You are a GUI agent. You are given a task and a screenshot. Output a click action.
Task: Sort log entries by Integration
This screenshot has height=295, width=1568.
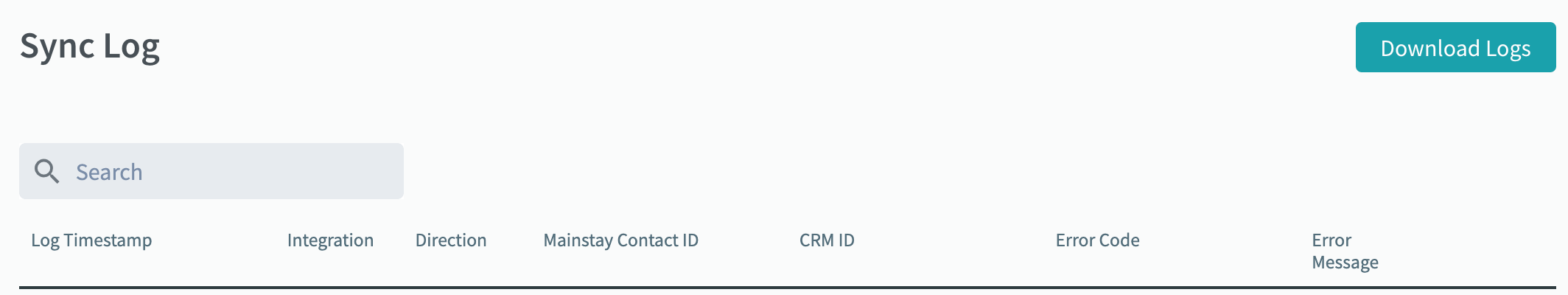pos(330,240)
